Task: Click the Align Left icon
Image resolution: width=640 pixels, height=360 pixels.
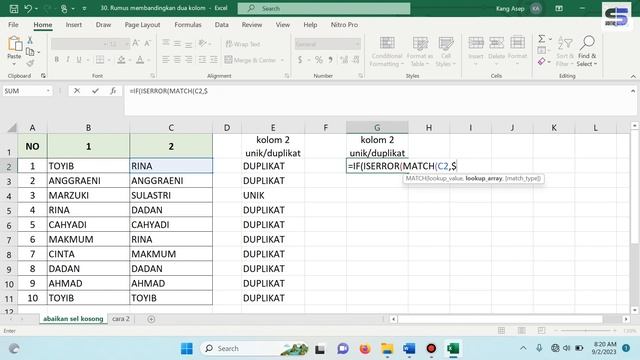Action: pos(165,60)
